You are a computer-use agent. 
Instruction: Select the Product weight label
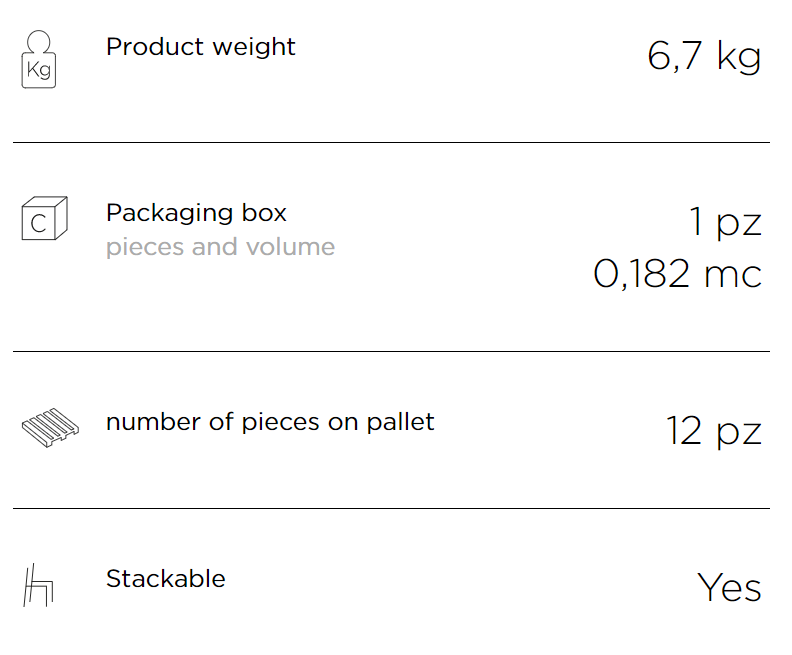201,47
